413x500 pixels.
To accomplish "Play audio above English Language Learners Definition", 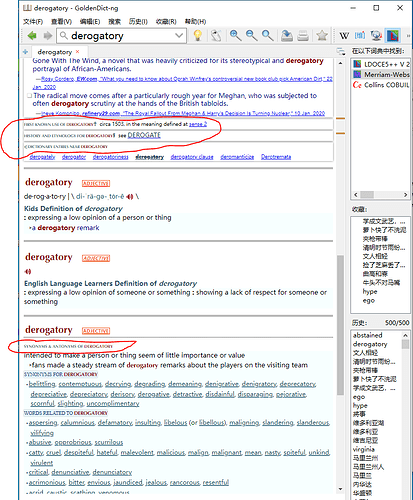I will [x=28, y=272].
